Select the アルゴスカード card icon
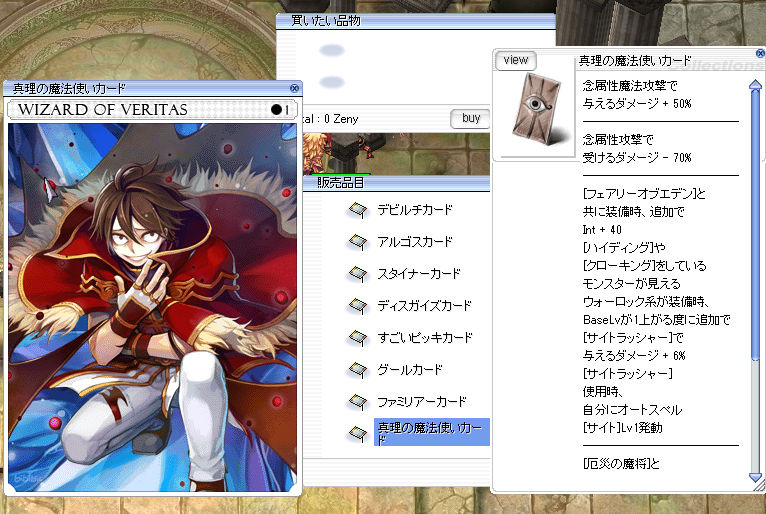 click(357, 242)
